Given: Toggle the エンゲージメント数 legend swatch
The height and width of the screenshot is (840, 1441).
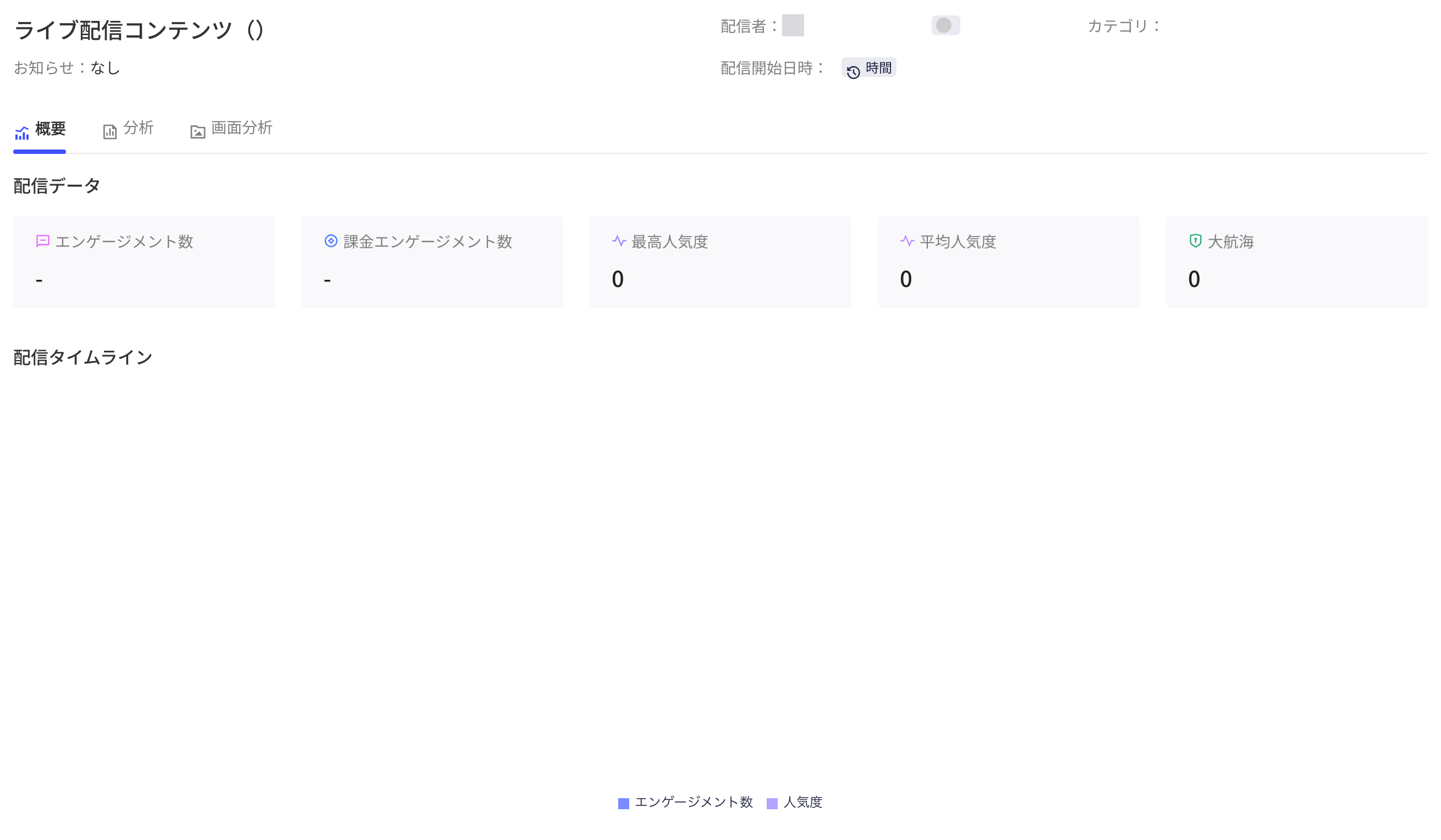Looking at the screenshot, I should coord(624,803).
